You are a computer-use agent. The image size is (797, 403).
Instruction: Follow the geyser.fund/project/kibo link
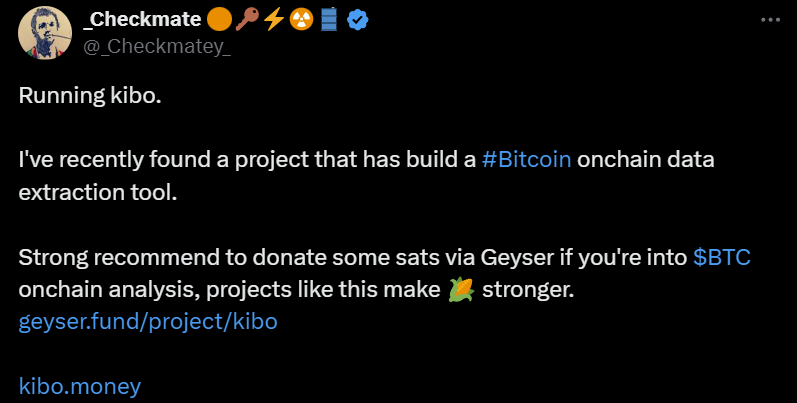pos(148,322)
